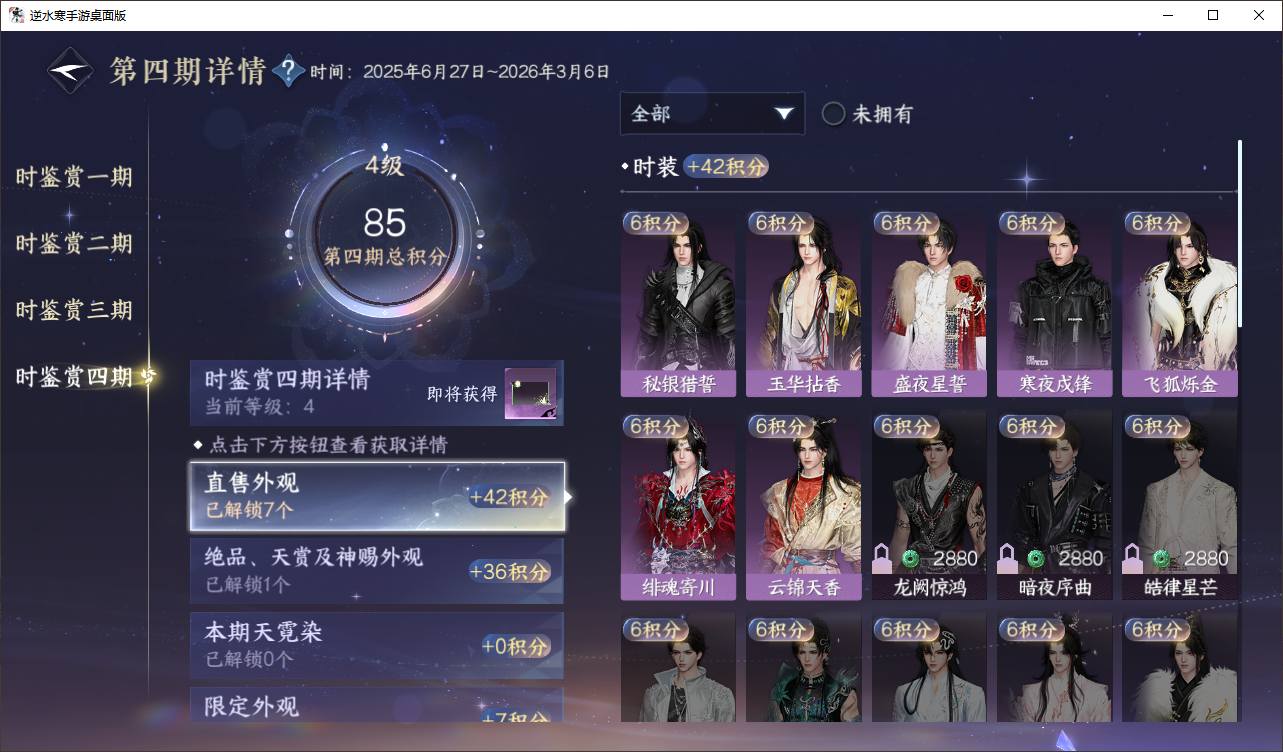This screenshot has height=752, width=1283.
Task: Open the 全部 category dropdown
Action: (712, 114)
